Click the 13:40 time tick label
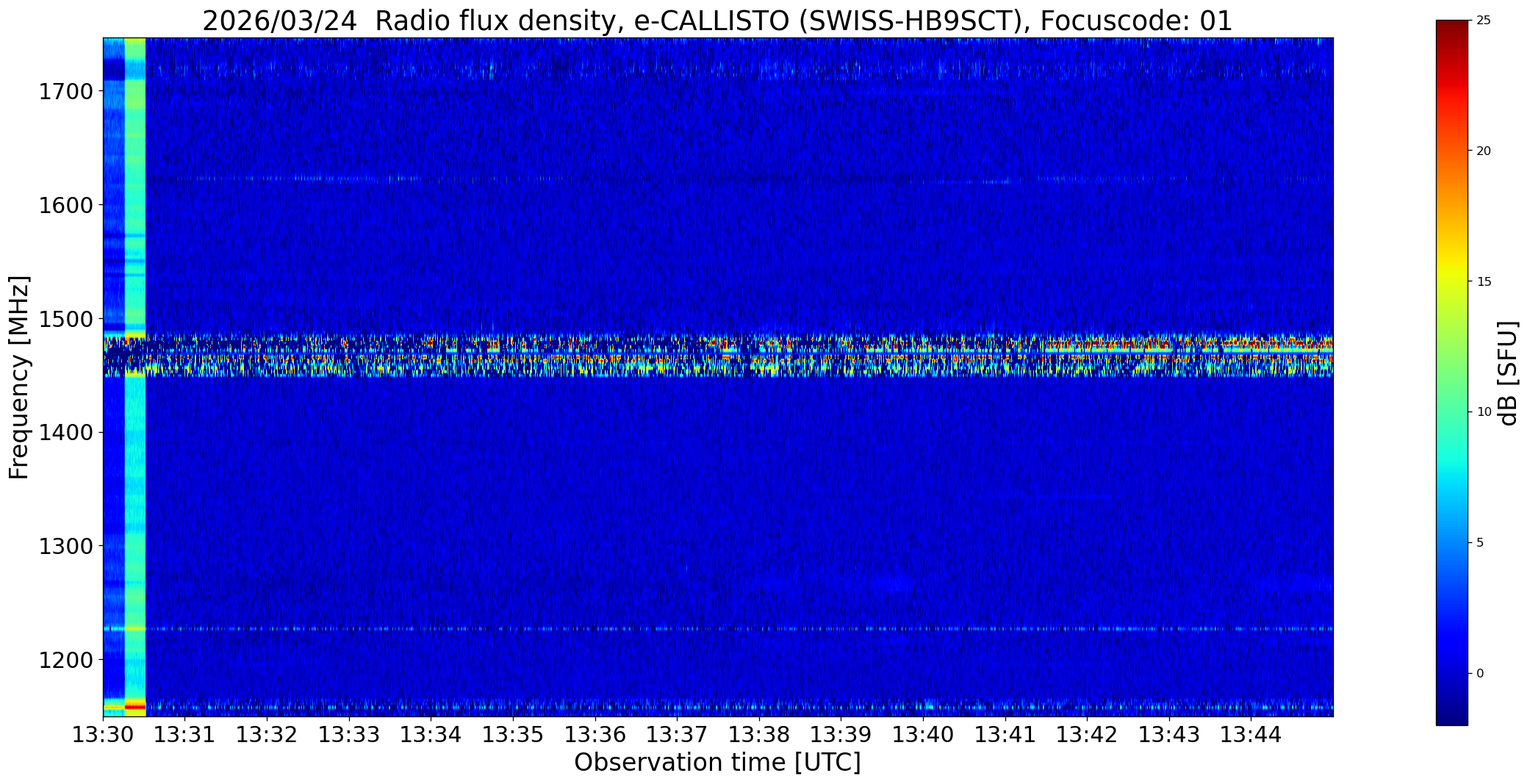1530x784 pixels. (923, 734)
